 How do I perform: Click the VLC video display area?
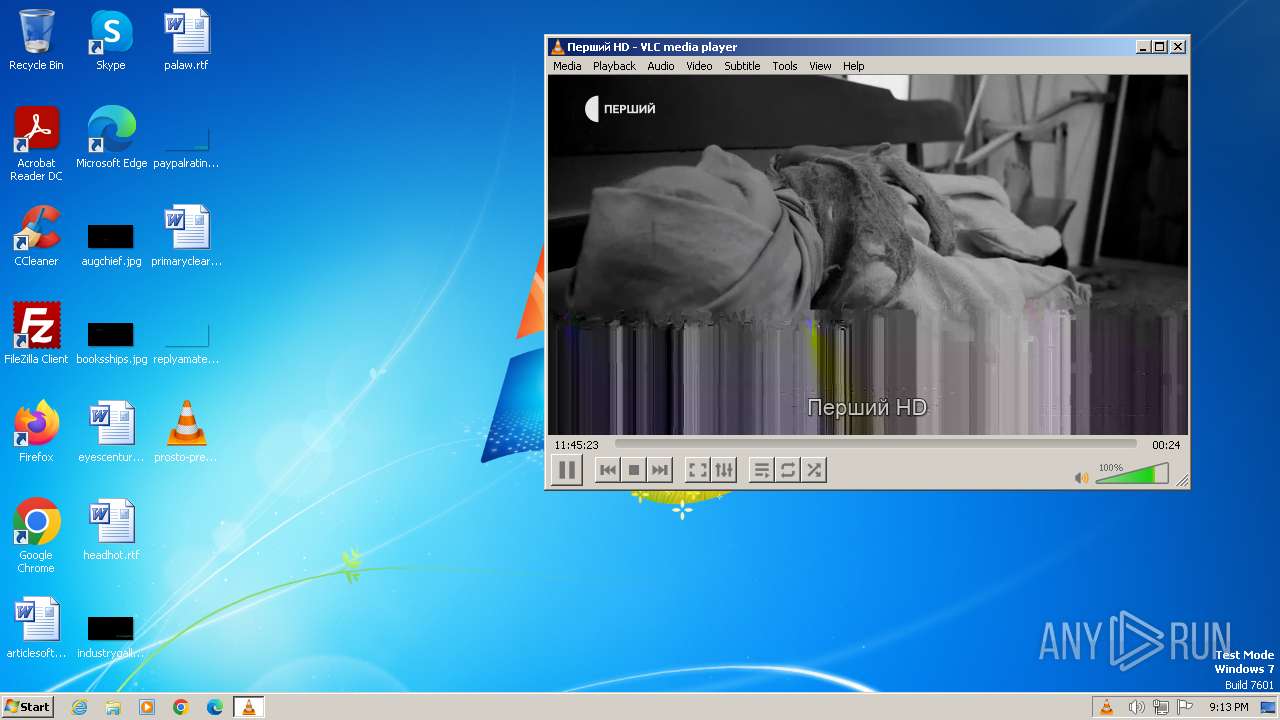coord(867,255)
